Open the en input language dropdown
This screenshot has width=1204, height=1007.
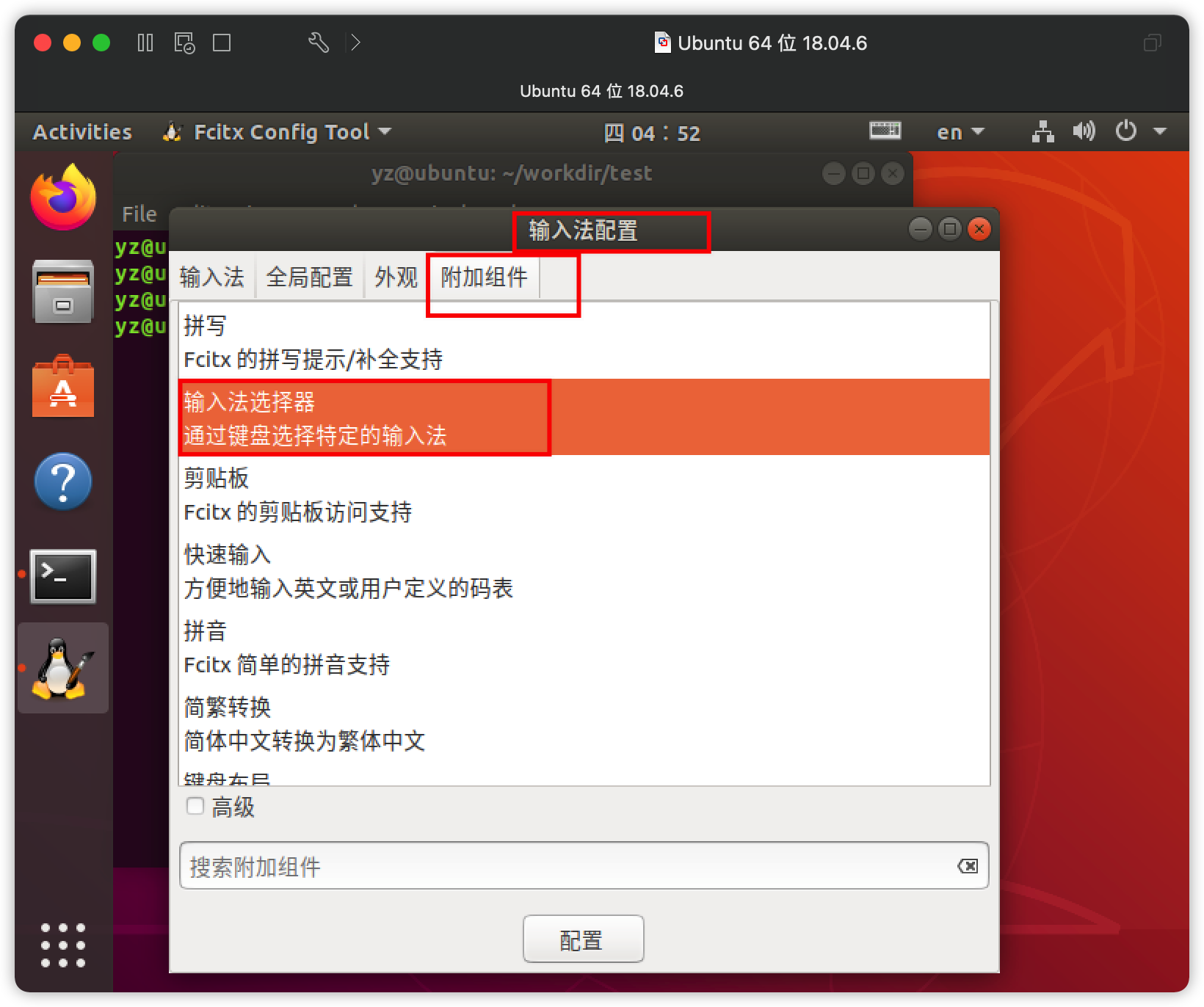click(960, 132)
